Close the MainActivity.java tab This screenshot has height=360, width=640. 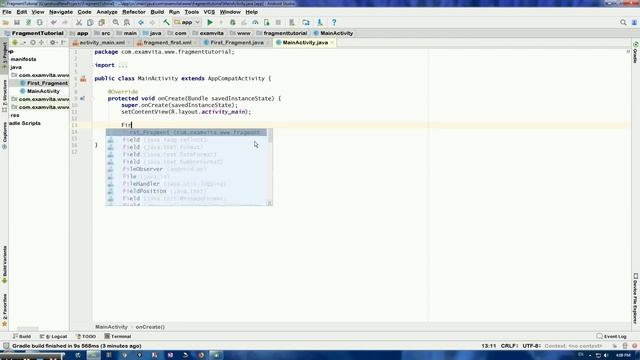332,42
